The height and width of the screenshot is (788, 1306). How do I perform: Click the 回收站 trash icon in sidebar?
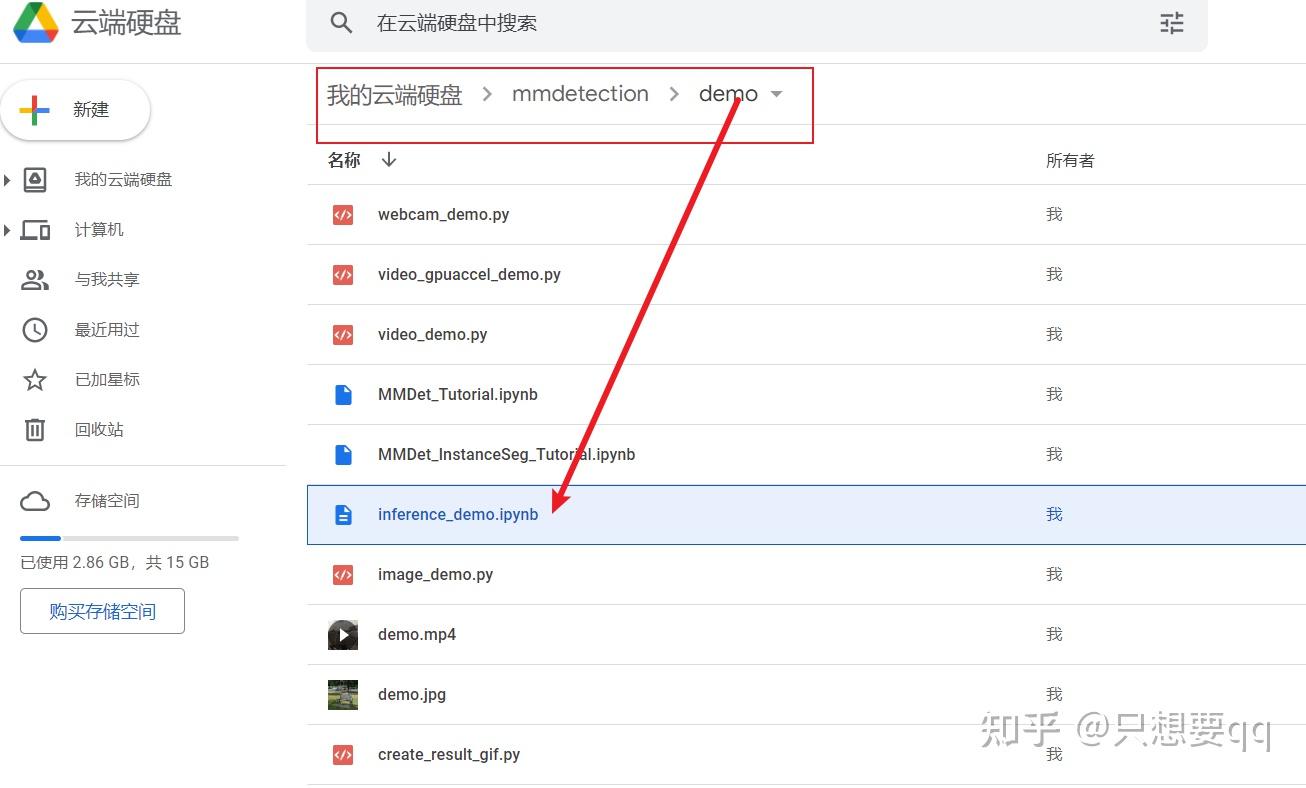[35, 429]
